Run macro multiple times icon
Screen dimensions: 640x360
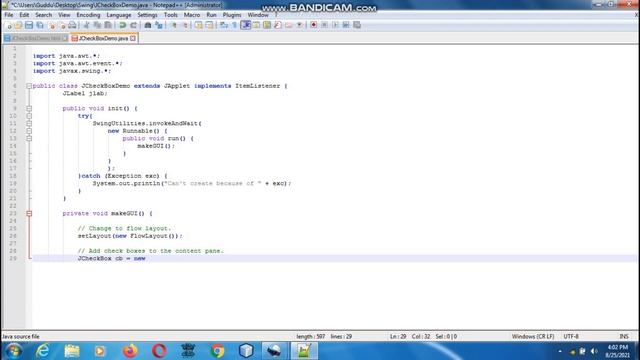[x=346, y=25]
